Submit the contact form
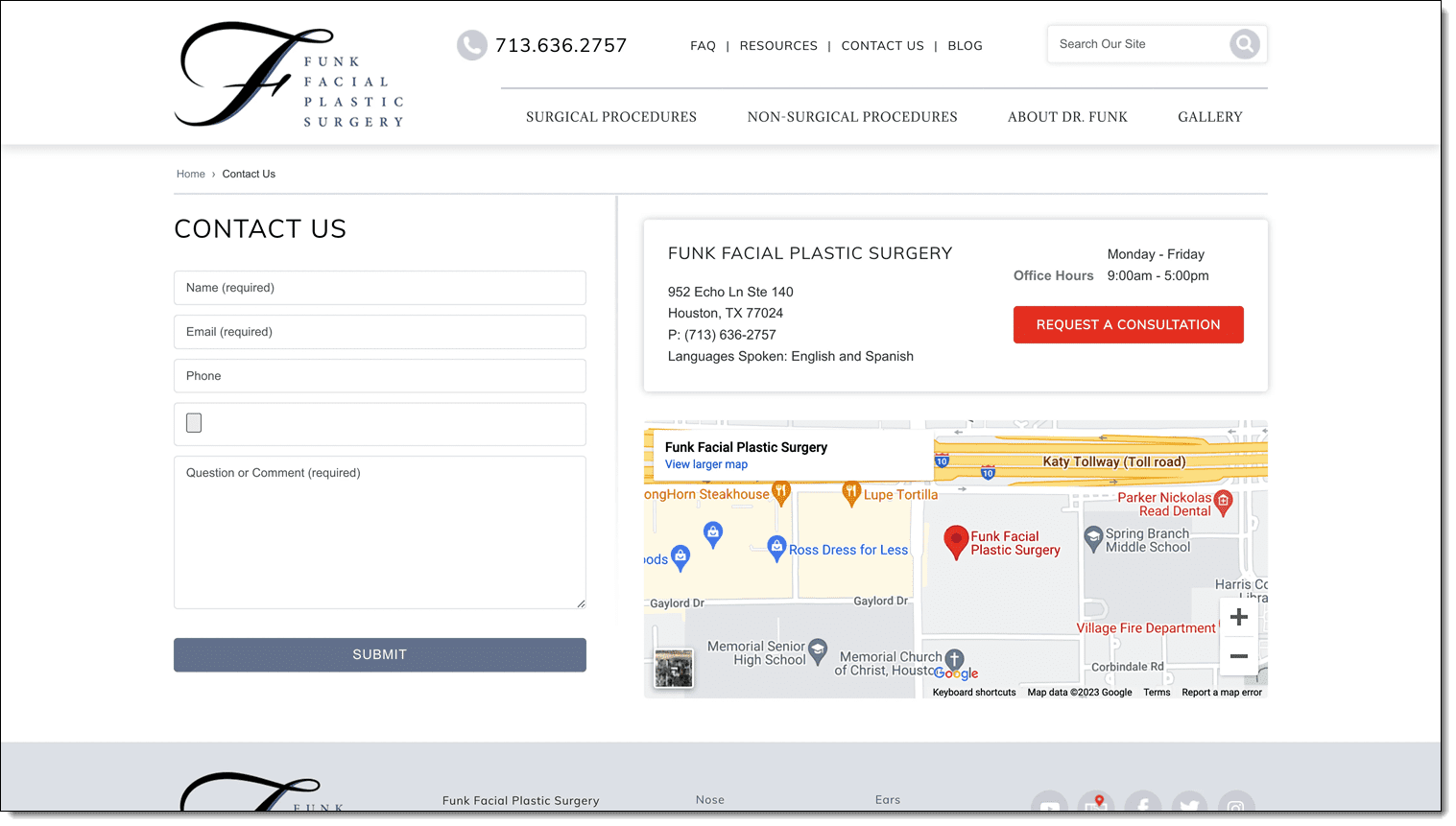1456x826 pixels. point(379,654)
